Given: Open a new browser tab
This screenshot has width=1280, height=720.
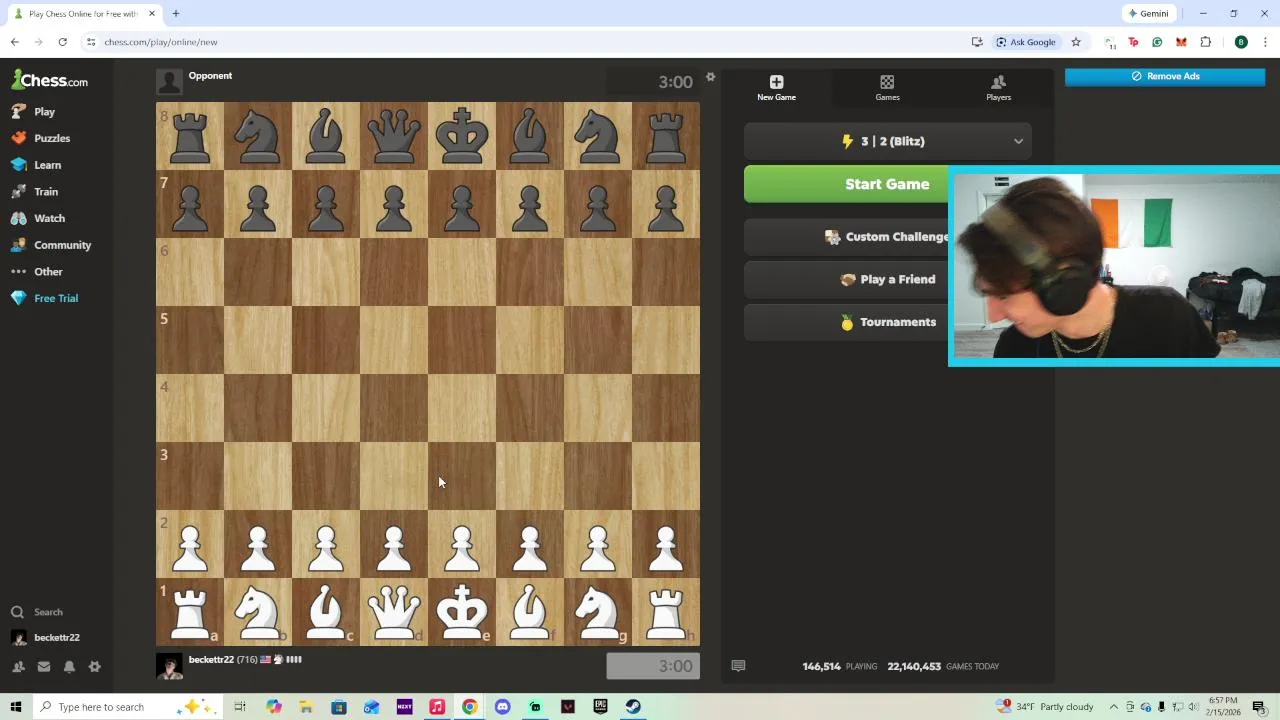Looking at the screenshot, I should coord(176,14).
